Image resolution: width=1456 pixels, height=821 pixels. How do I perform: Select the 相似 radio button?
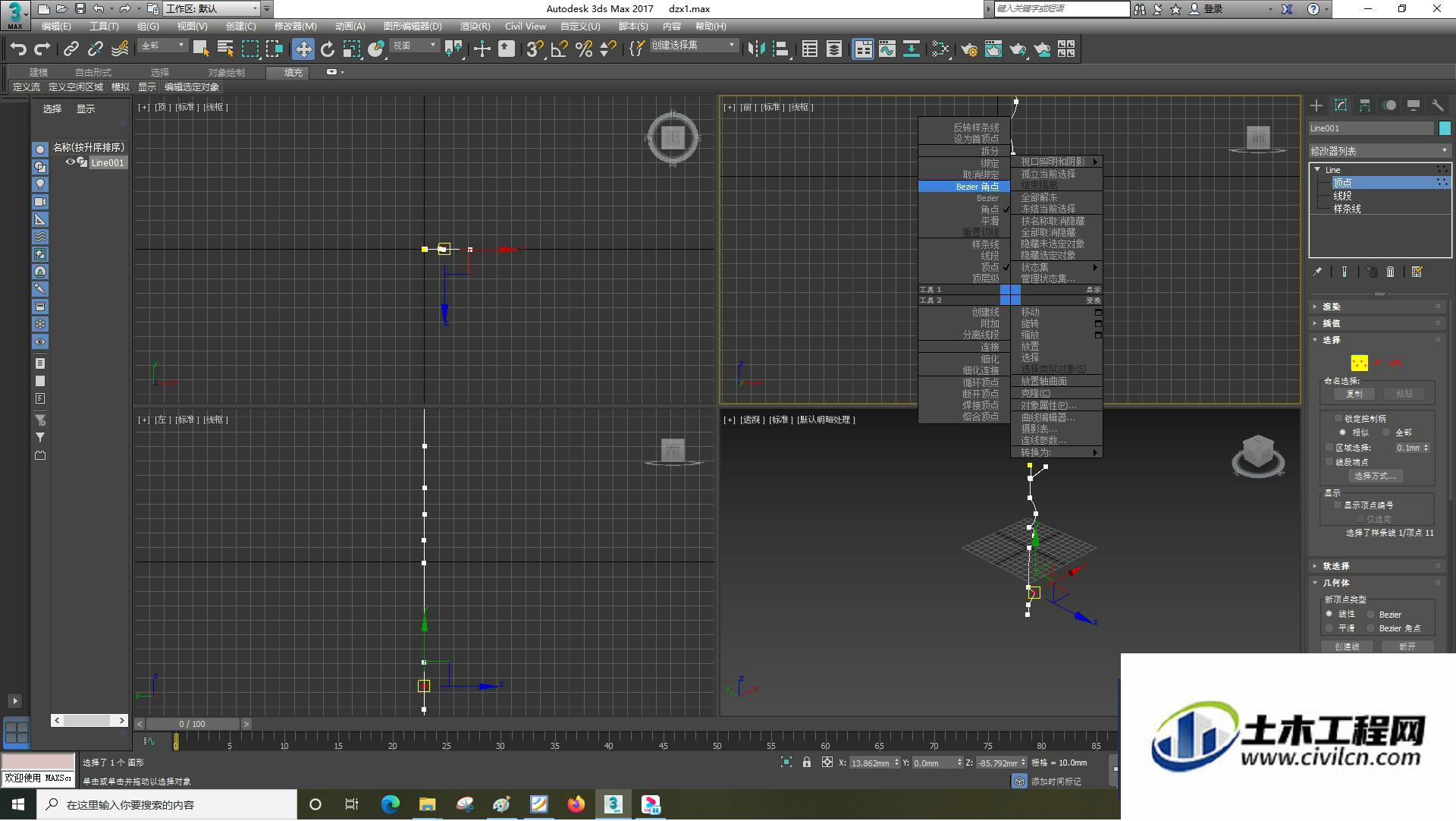1342,433
